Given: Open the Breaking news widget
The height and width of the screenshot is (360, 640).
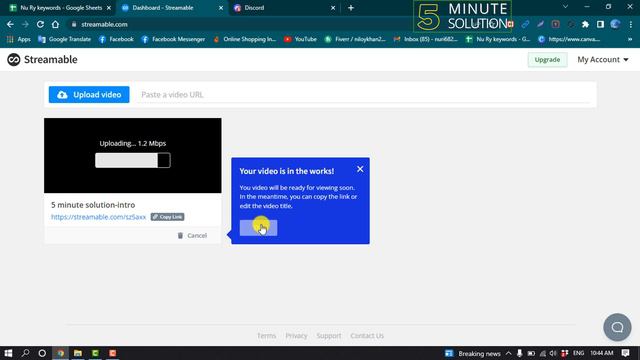Looking at the screenshot, I should point(473,353).
